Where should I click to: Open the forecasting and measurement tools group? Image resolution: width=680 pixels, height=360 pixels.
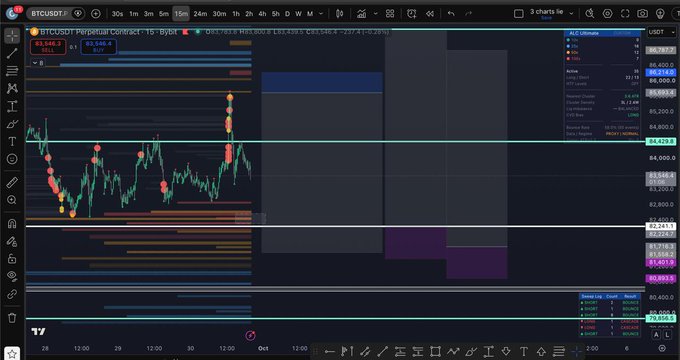click(12, 106)
